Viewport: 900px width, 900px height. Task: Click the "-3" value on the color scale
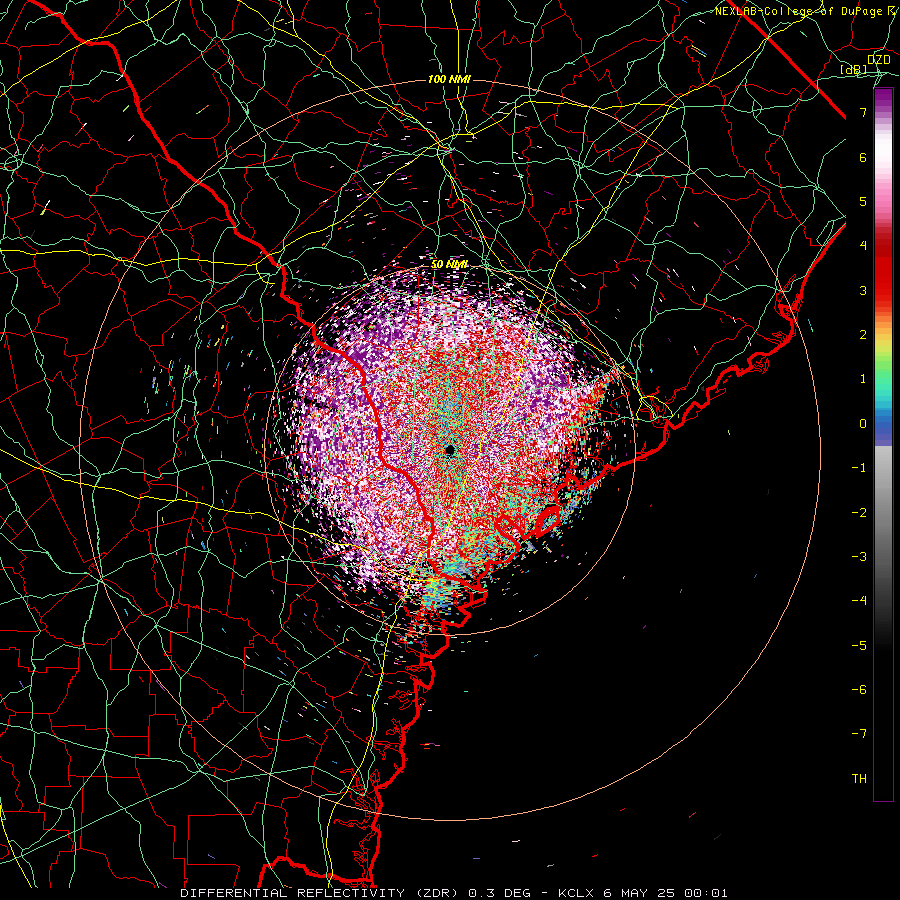click(x=859, y=557)
